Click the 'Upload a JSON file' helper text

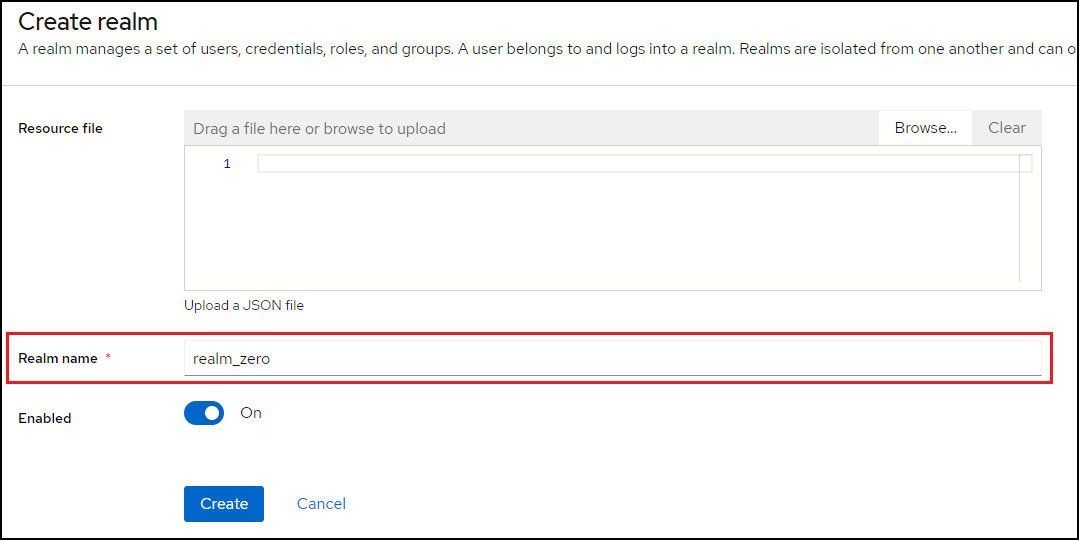(x=244, y=305)
